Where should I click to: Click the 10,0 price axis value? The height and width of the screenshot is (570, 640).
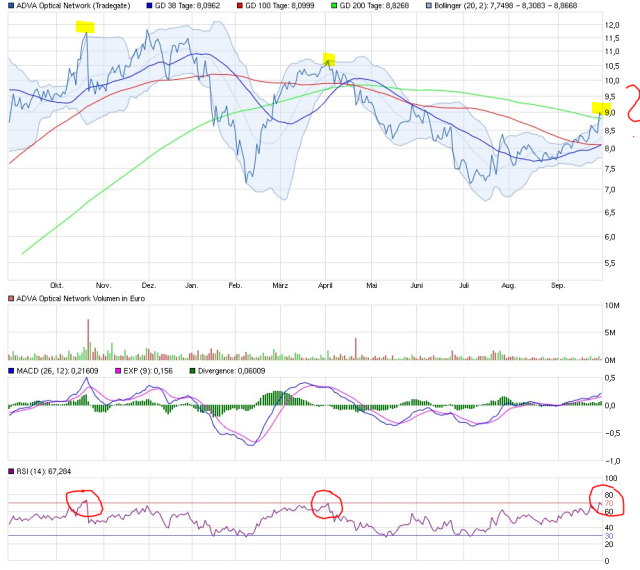tap(612, 81)
